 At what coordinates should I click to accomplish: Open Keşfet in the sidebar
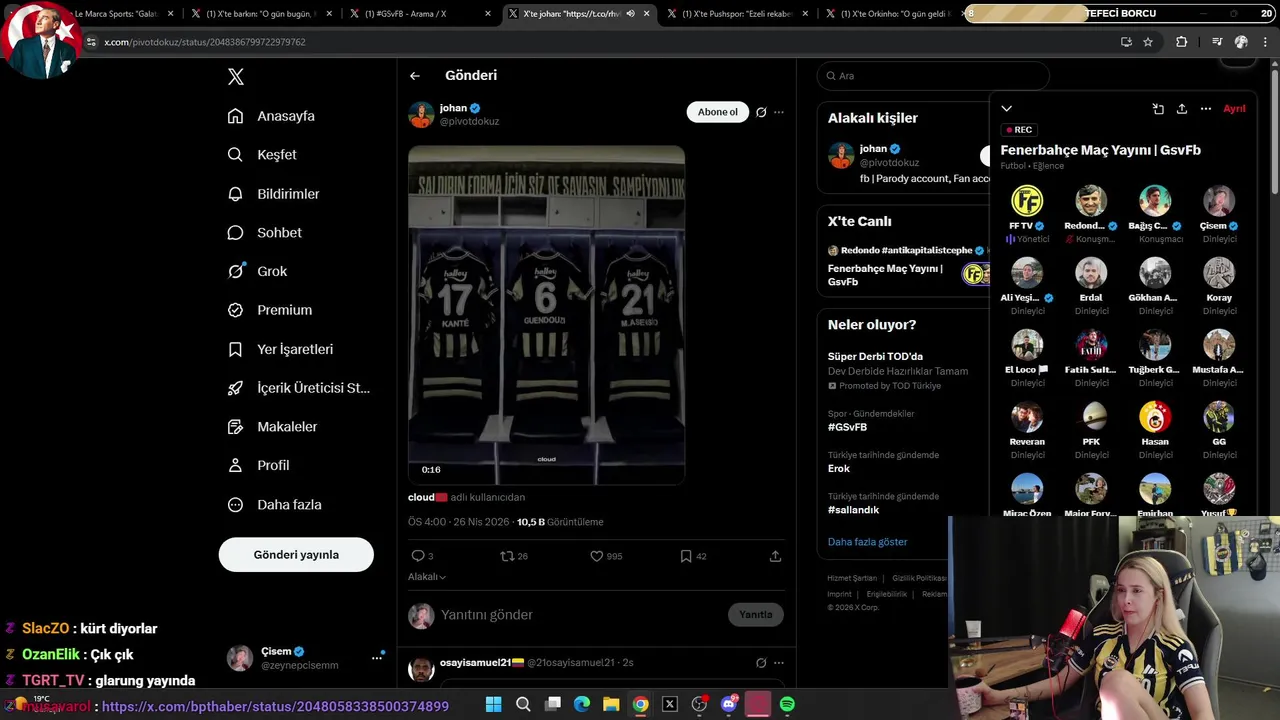(262, 155)
